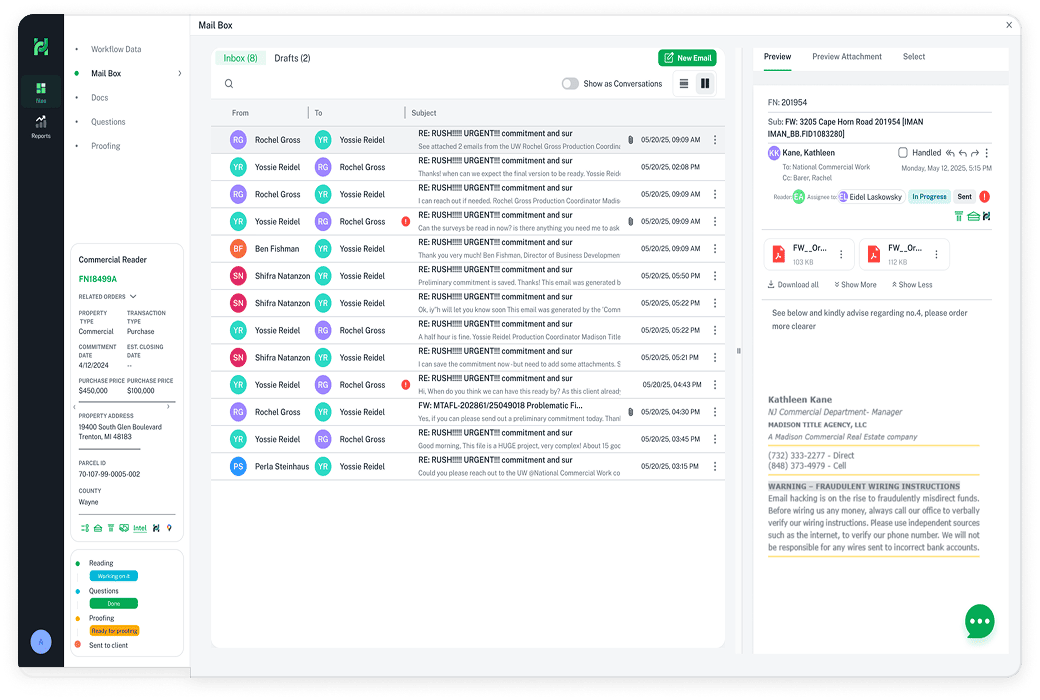Go to Questions in the left navigation
Image resolution: width=1040 pixels, height=700 pixels.
108,122
